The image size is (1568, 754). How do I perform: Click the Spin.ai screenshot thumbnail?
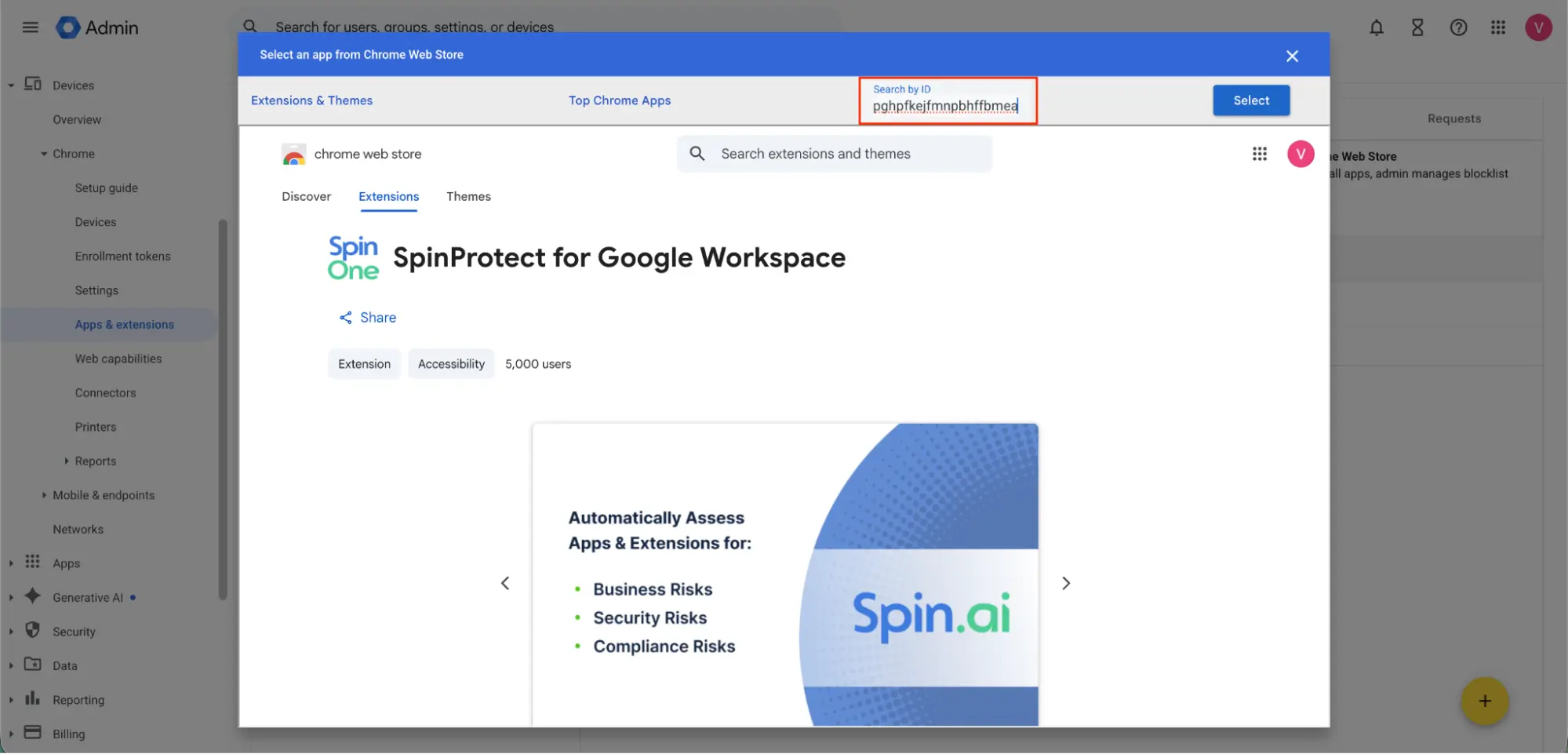[785, 574]
